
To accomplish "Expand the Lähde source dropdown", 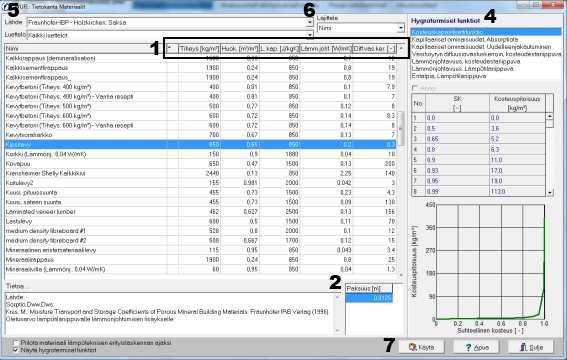I will pyautogui.click(x=310, y=22).
